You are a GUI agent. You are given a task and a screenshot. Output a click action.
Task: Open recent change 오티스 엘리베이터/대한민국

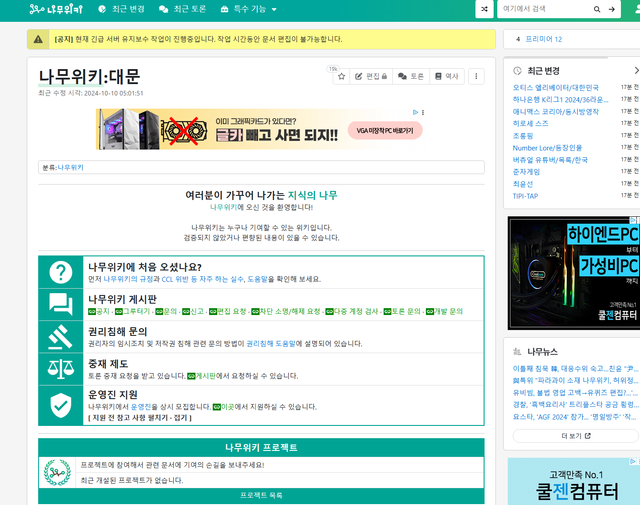click(x=556, y=87)
